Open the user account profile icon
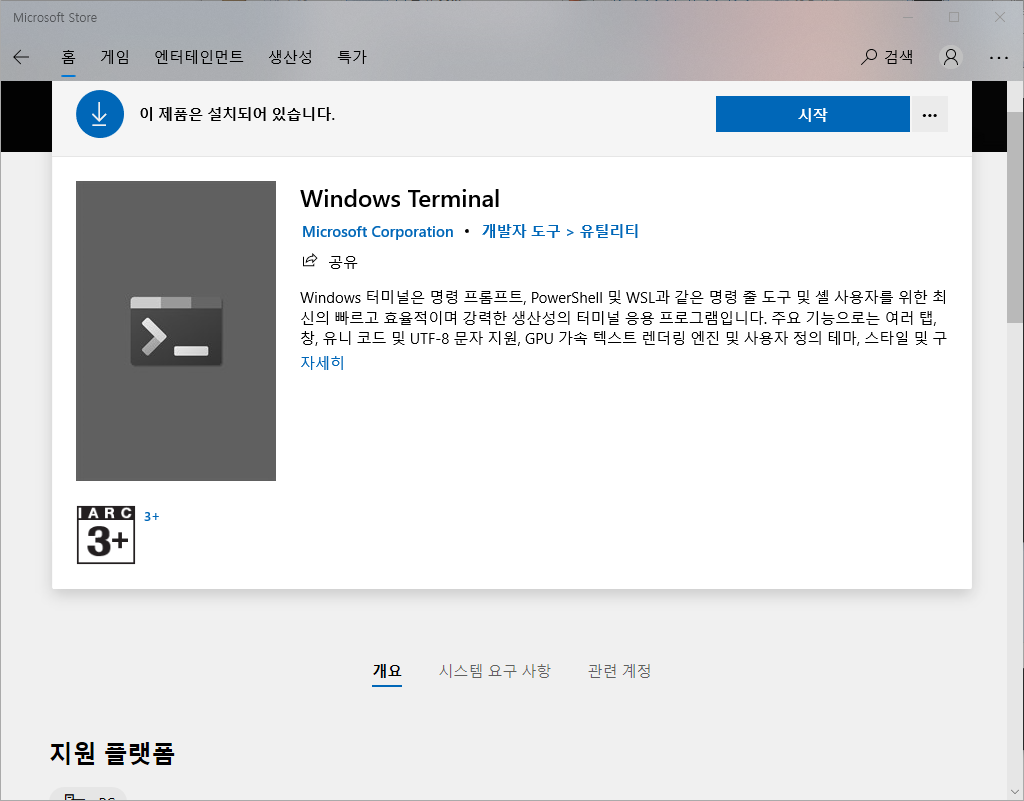Screen dimensions: 1024x801 point(951,57)
